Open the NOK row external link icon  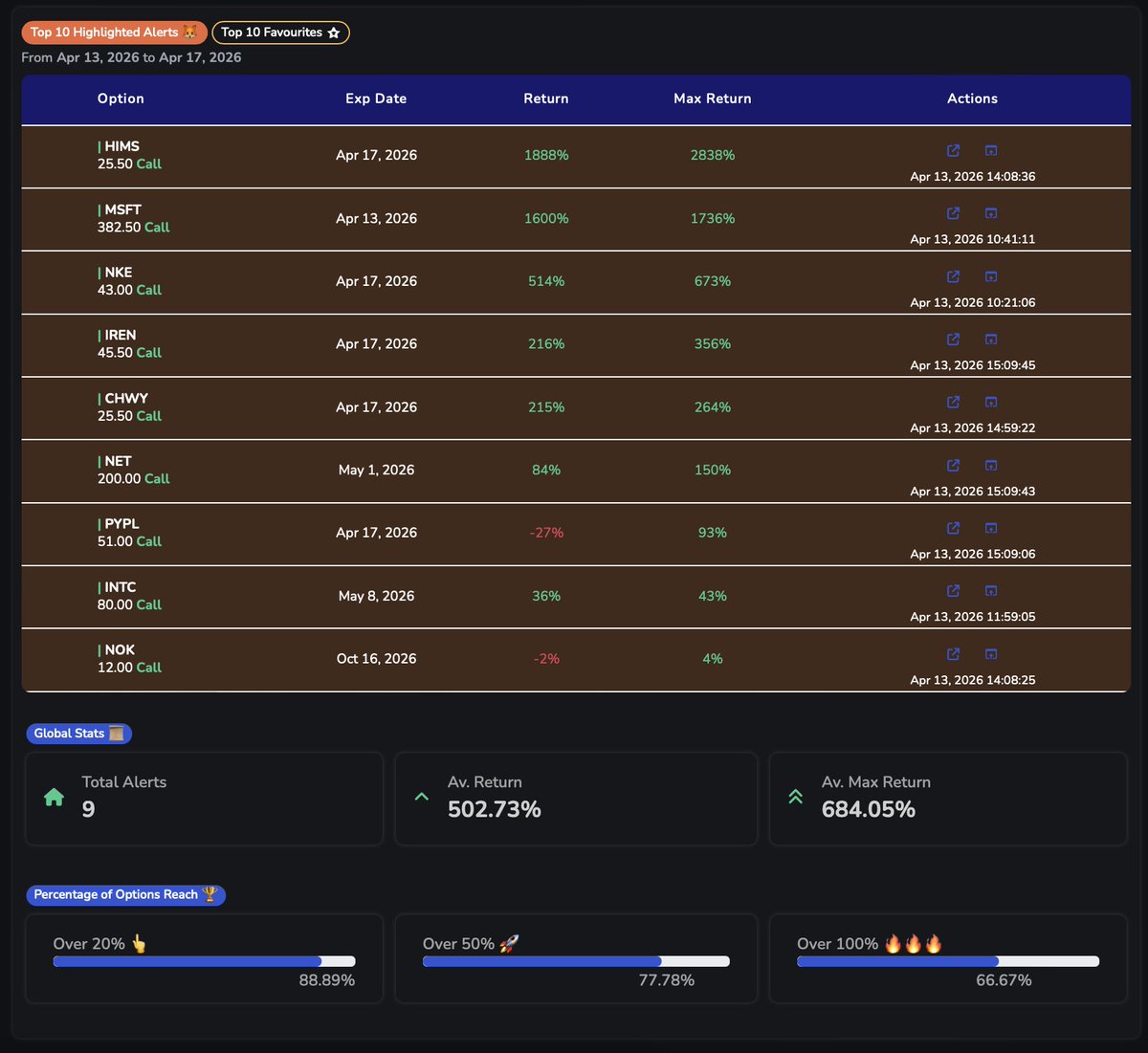tap(953, 654)
